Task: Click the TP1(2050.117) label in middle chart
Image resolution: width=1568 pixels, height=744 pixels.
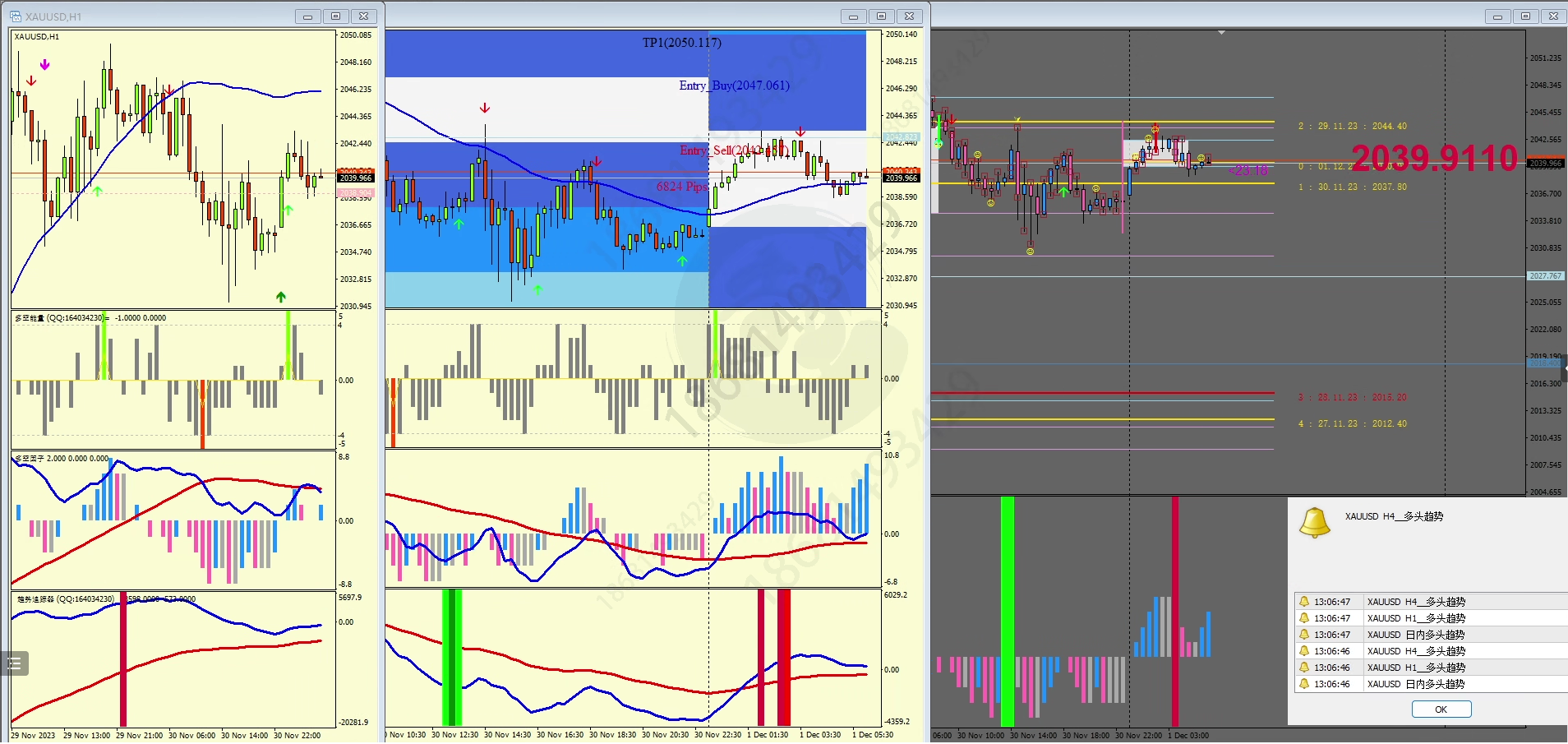Action: (681, 43)
